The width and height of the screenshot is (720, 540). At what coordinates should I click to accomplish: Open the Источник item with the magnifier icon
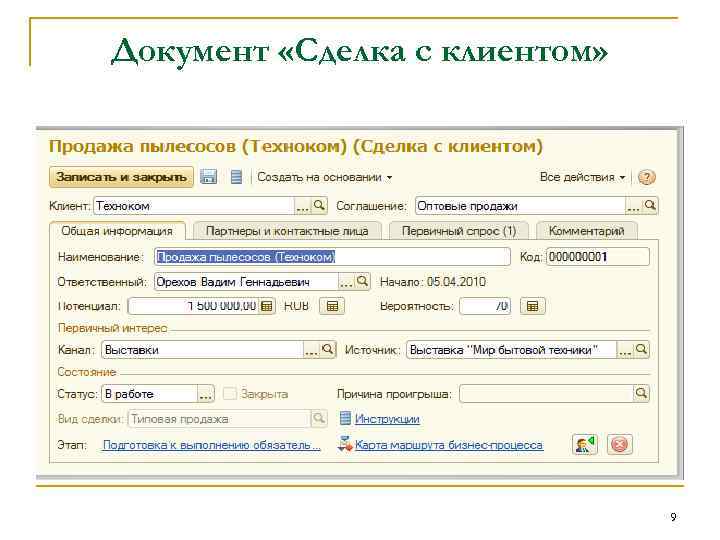(x=641, y=350)
